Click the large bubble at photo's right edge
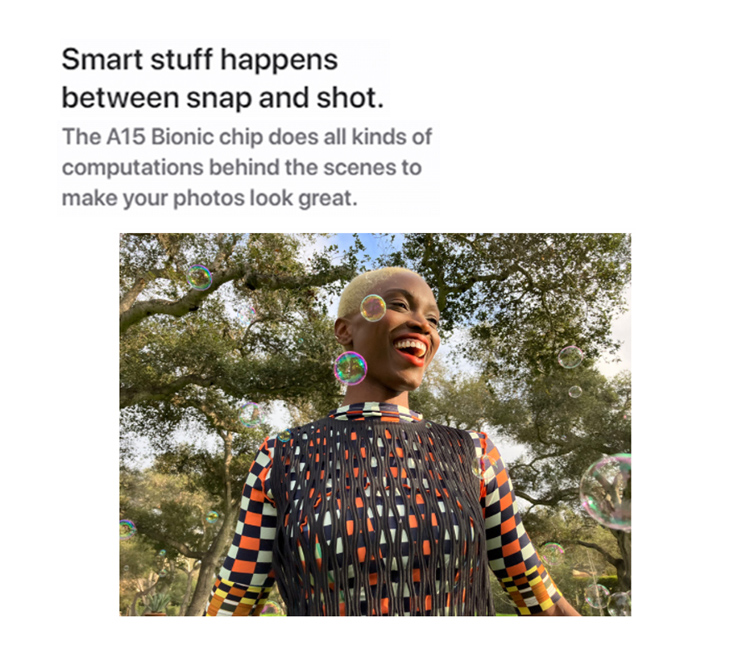 (x=606, y=492)
